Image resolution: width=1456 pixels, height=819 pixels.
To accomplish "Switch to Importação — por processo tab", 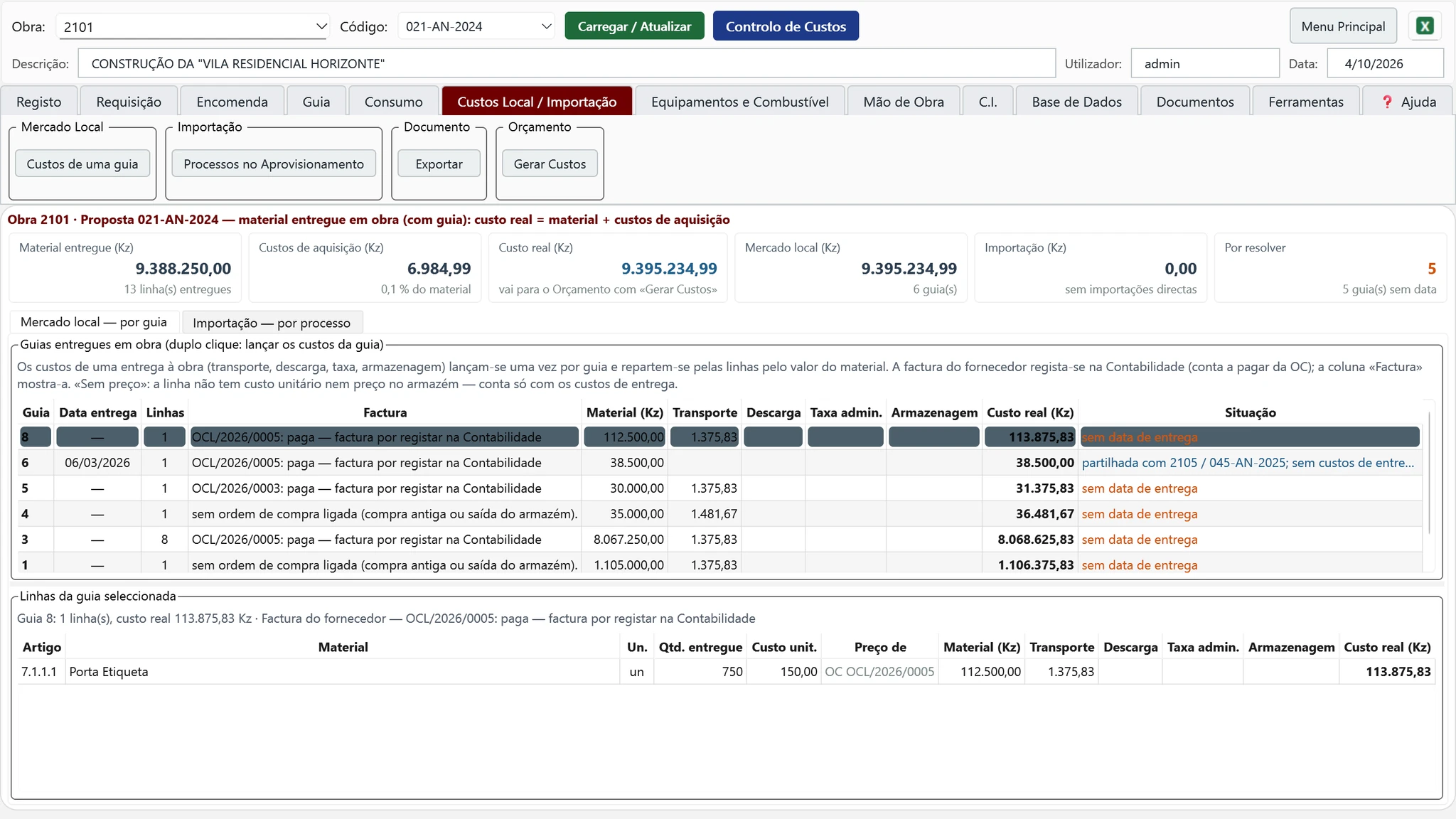I will click(x=272, y=323).
